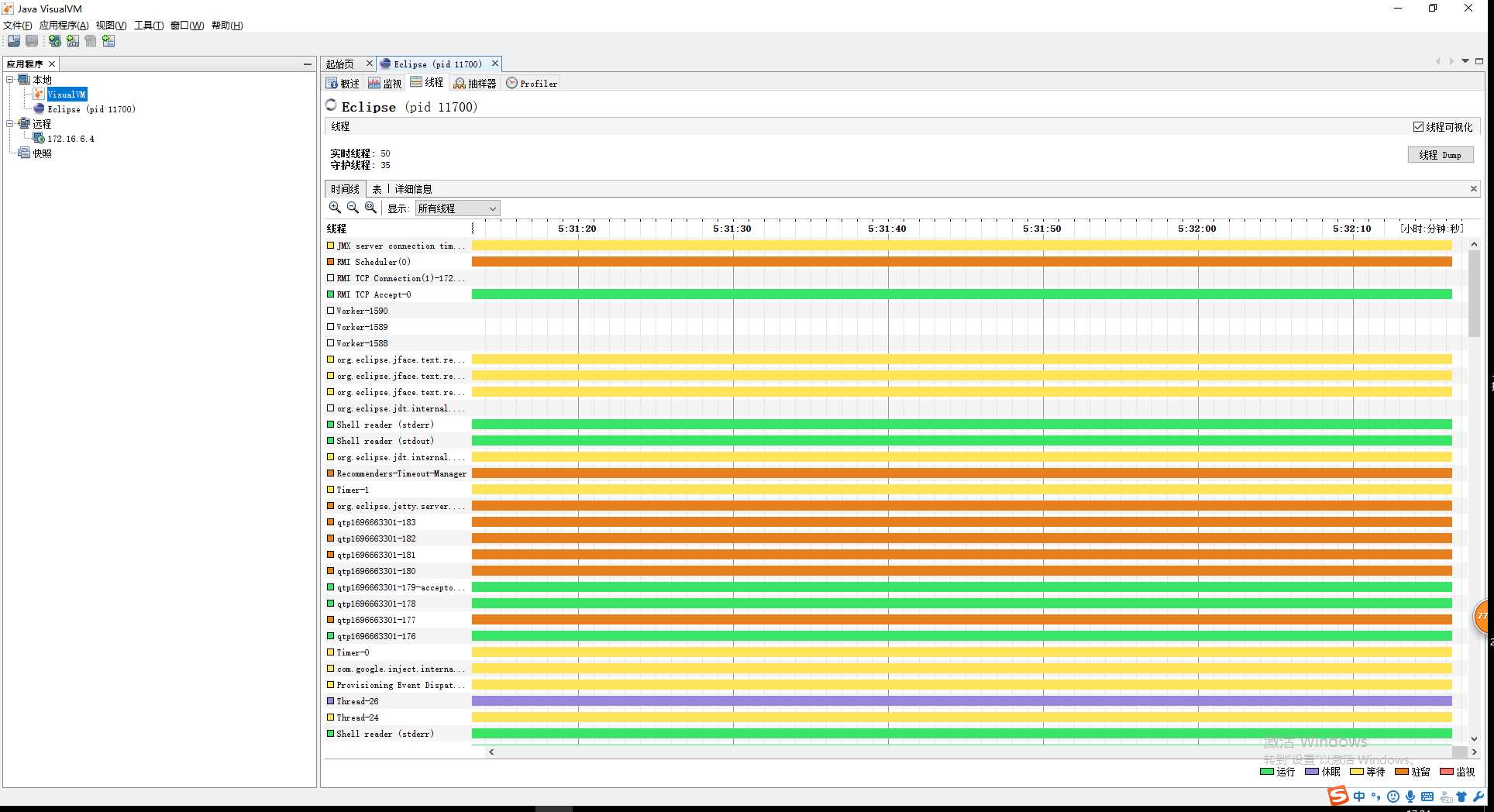This screenshot has width=1494, height=812.
Task: Open the 视图(V) menu
Action: (111, 26)
